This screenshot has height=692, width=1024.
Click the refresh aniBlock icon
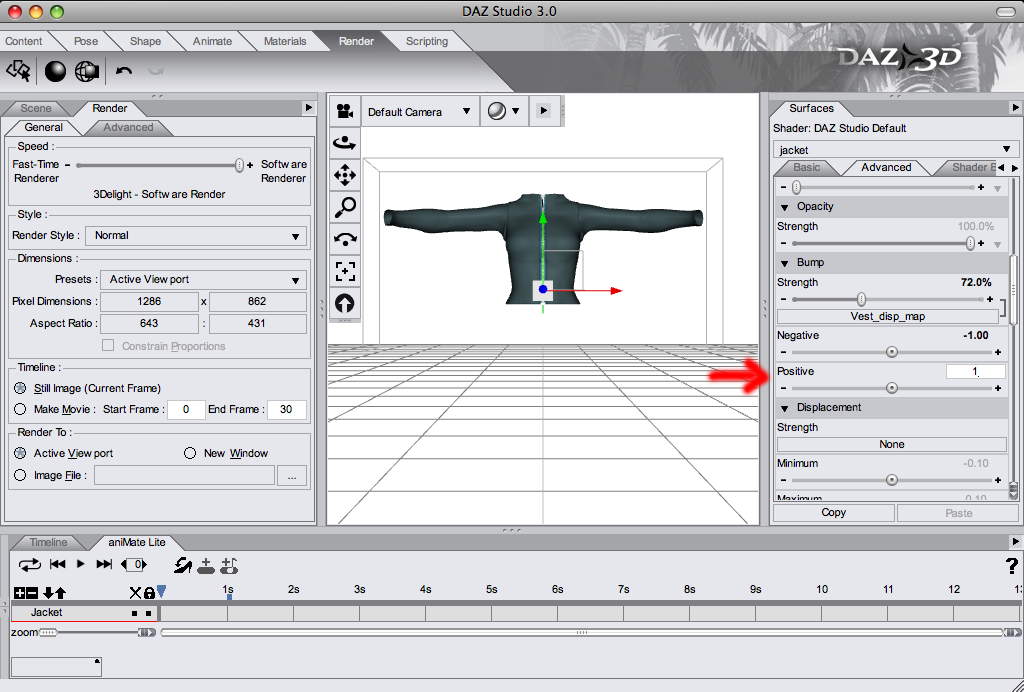(x=183, y=565)
